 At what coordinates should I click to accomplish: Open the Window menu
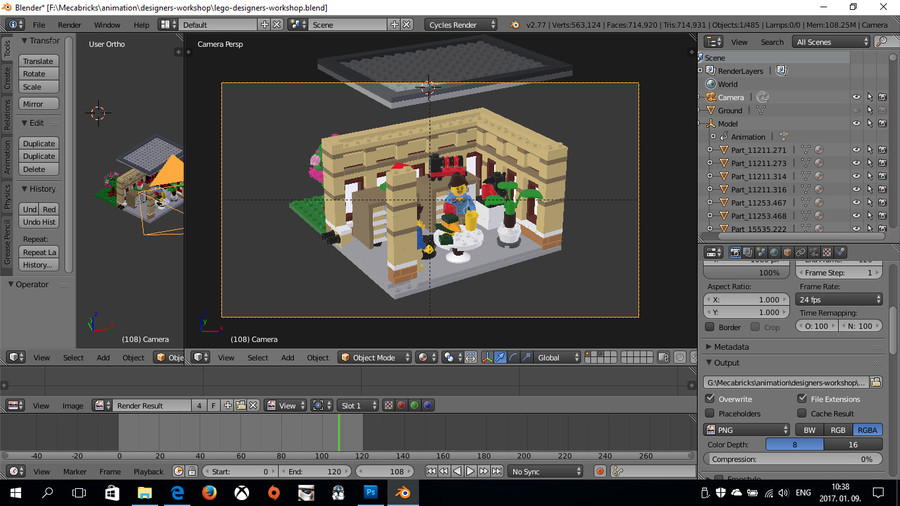[x=107, y=25]
